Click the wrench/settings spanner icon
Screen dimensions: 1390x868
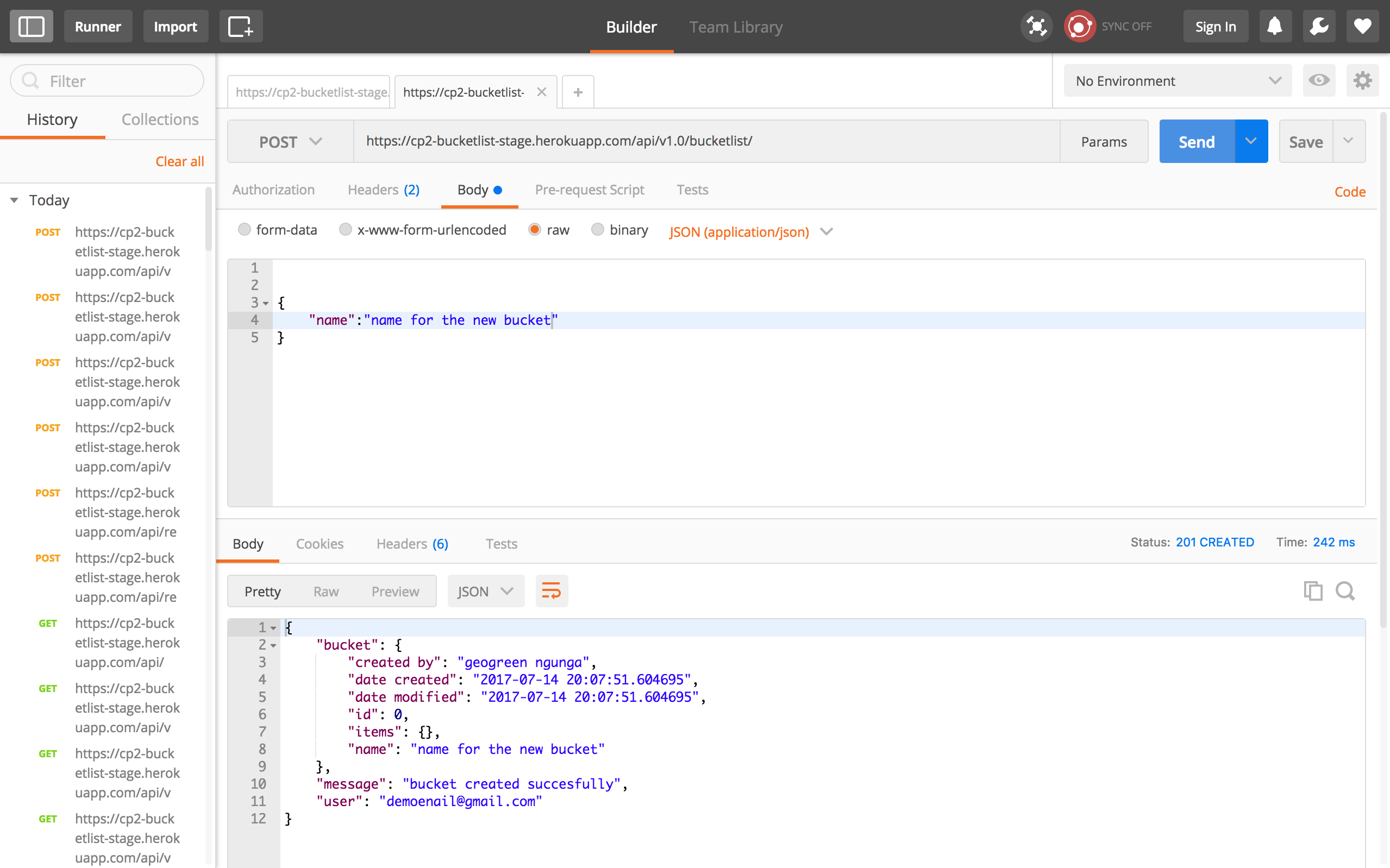1320,27
